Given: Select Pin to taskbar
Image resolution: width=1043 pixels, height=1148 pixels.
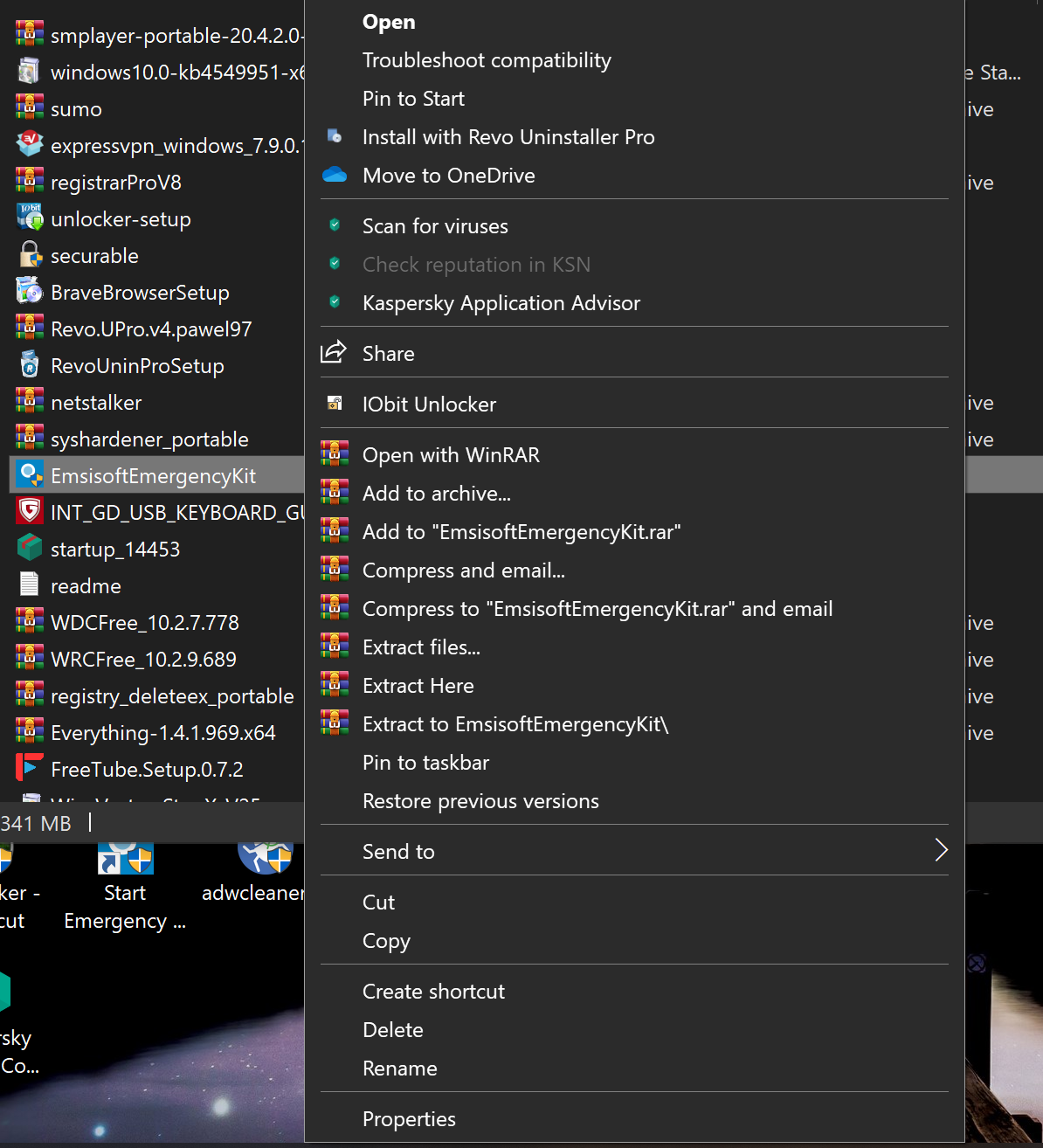Looking at the screenshot, I should (425, 763).
